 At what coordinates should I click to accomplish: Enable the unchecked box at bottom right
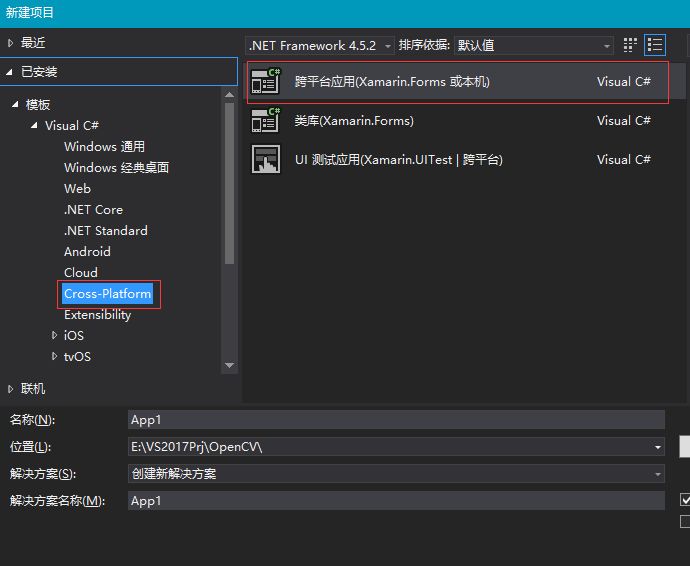click(685, 521)
